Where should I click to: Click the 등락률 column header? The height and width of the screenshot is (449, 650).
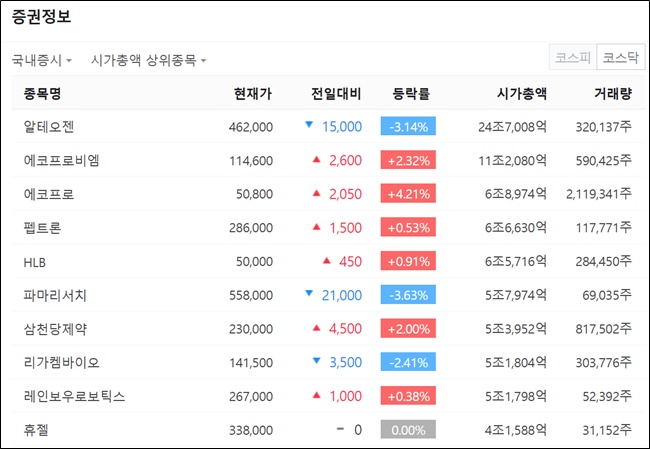[x=411, y=94]
